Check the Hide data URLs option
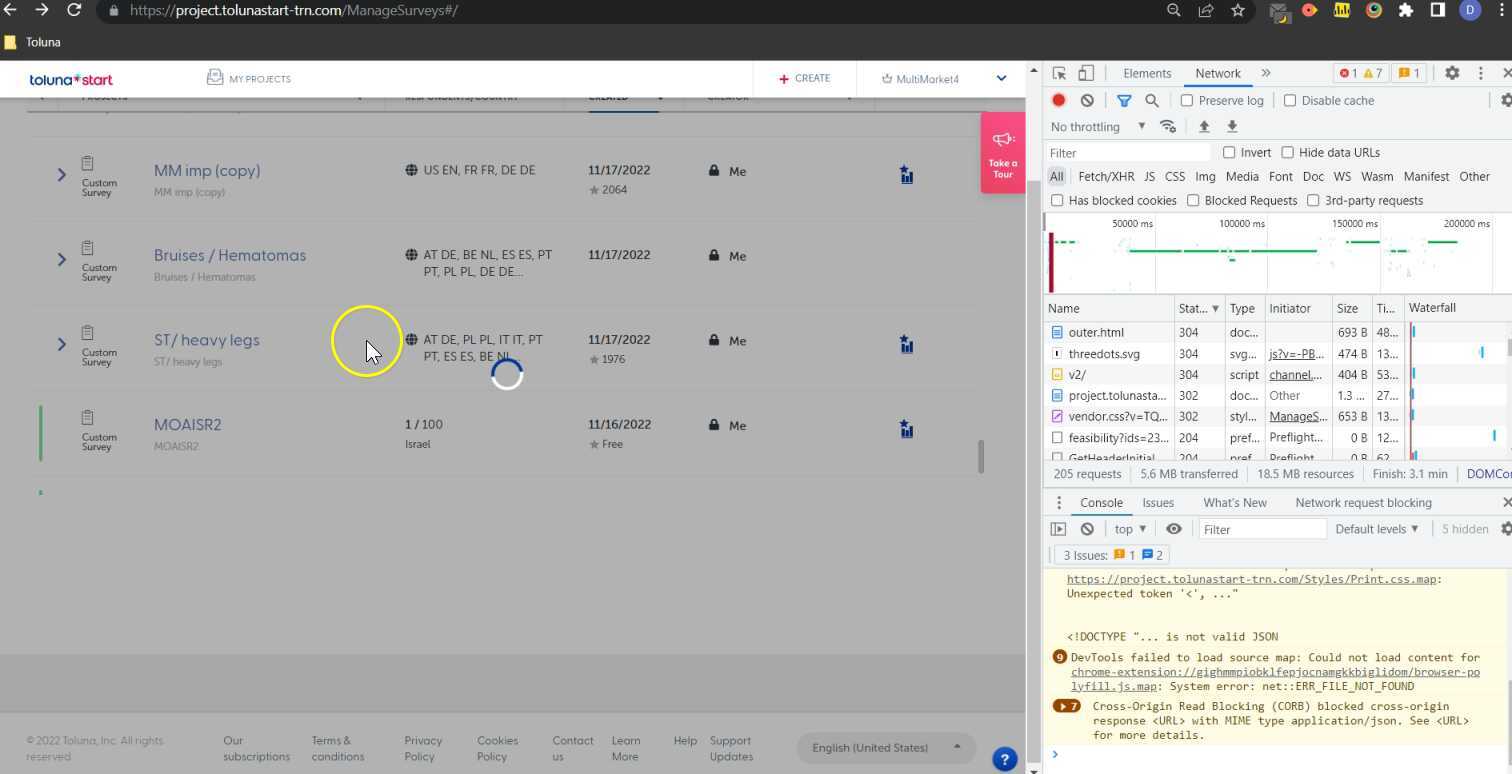Viewport: 1512px width, 774px height. (1288, 152)
